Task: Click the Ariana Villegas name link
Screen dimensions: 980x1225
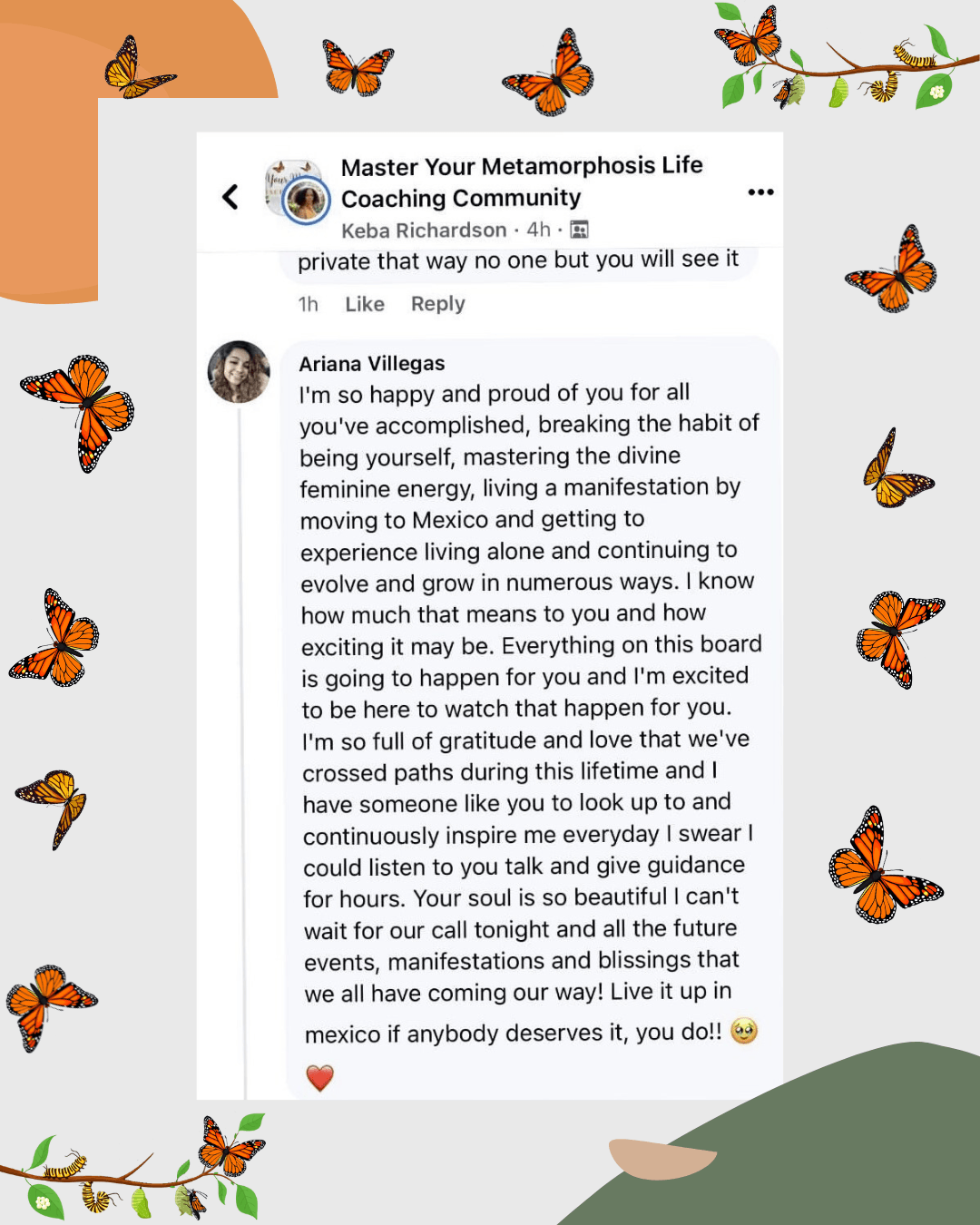Action: (372, 364)
